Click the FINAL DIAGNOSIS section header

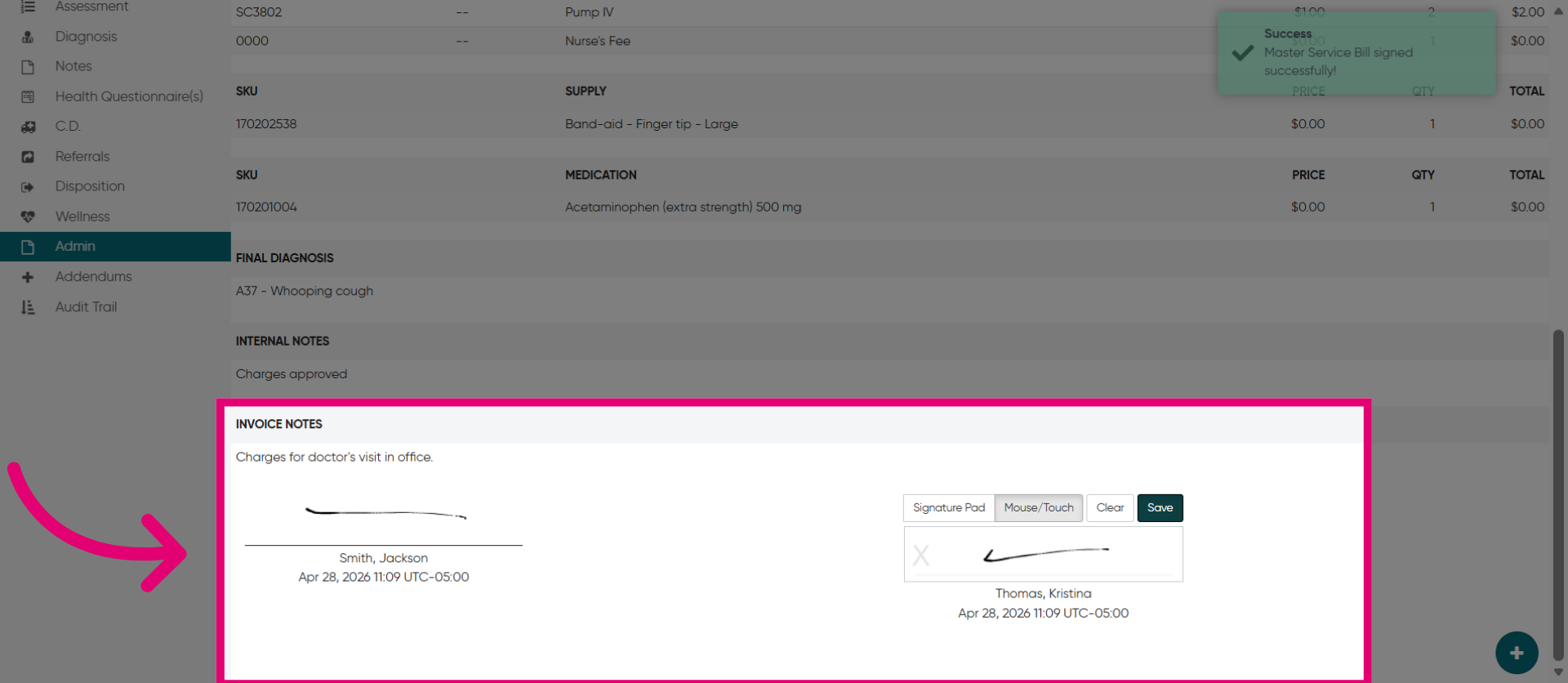click(285, 258)
